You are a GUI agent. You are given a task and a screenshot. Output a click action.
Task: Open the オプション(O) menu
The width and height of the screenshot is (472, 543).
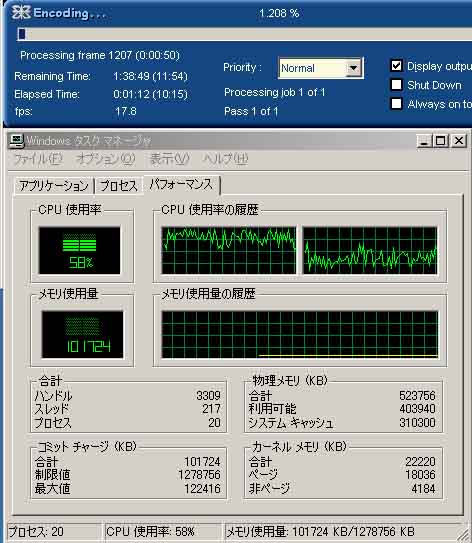coord(105,159)
